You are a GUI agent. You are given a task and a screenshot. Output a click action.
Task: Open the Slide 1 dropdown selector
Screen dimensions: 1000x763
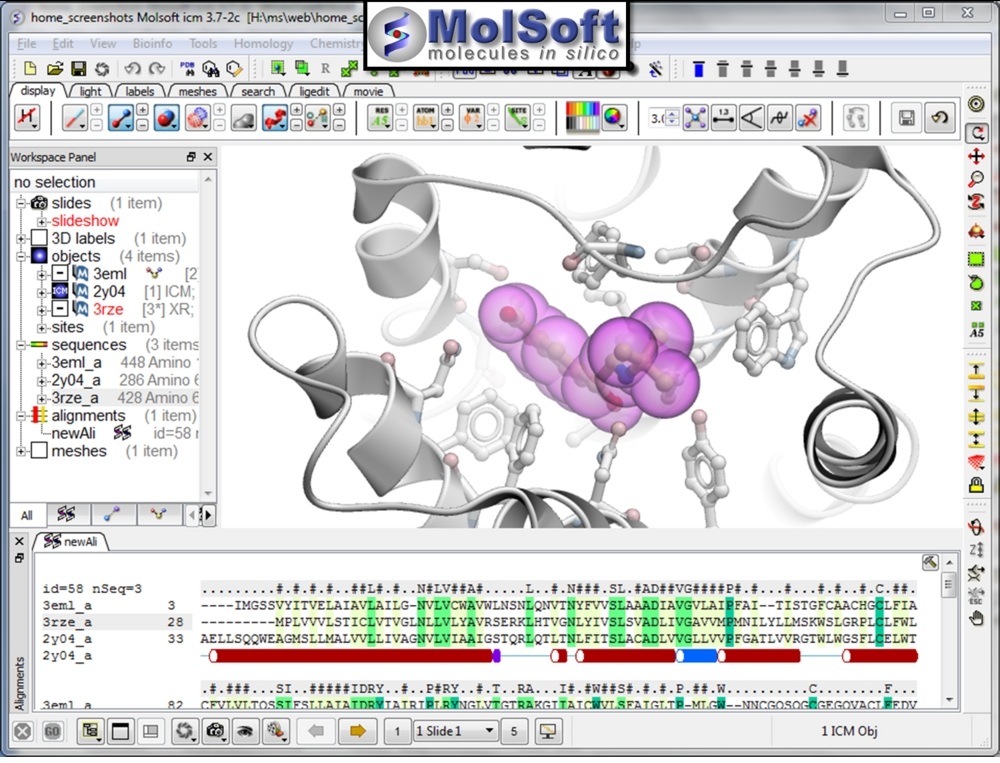(x=455, y=731)
